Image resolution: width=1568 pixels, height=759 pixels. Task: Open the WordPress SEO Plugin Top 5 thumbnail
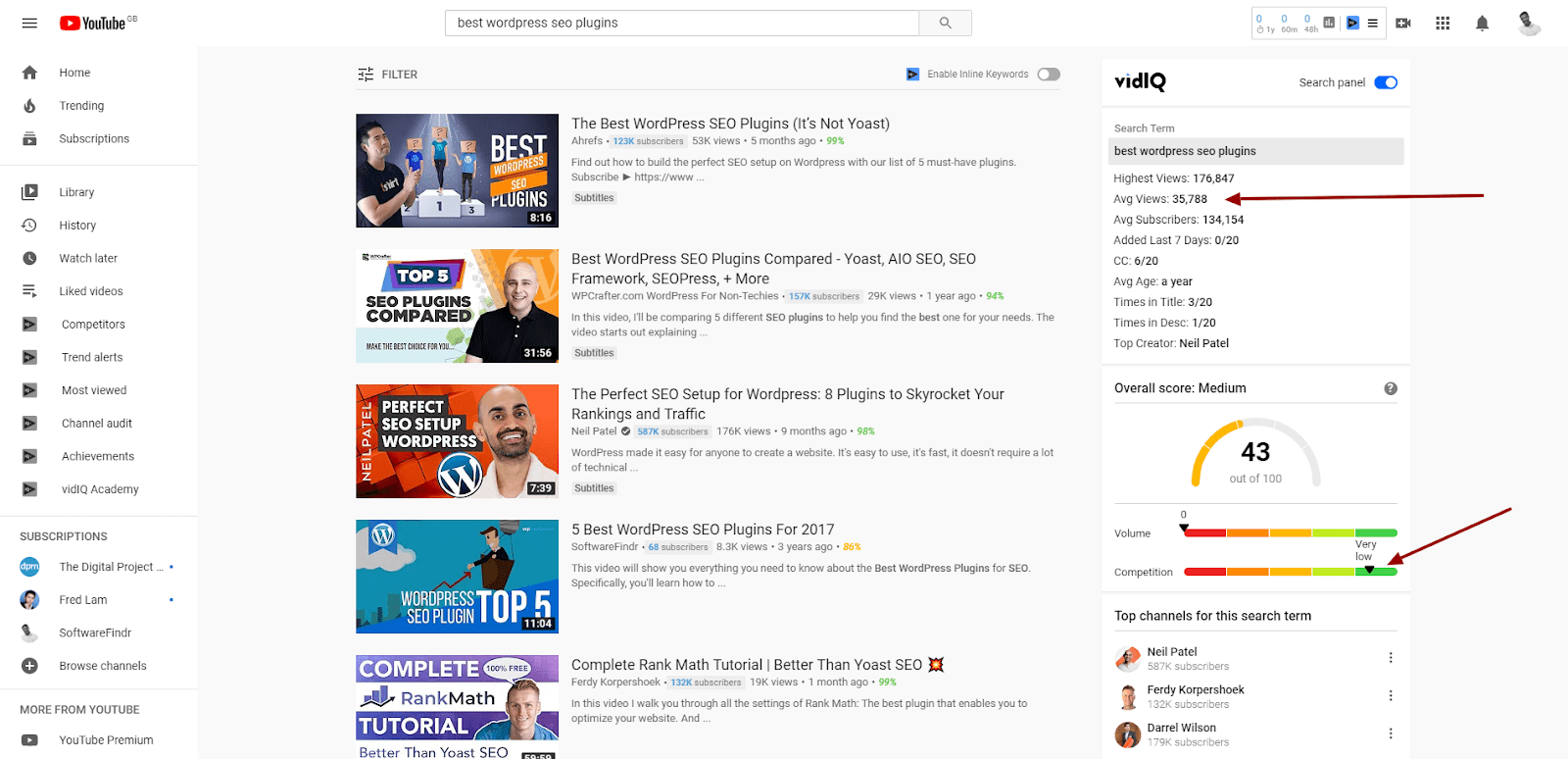458,577
